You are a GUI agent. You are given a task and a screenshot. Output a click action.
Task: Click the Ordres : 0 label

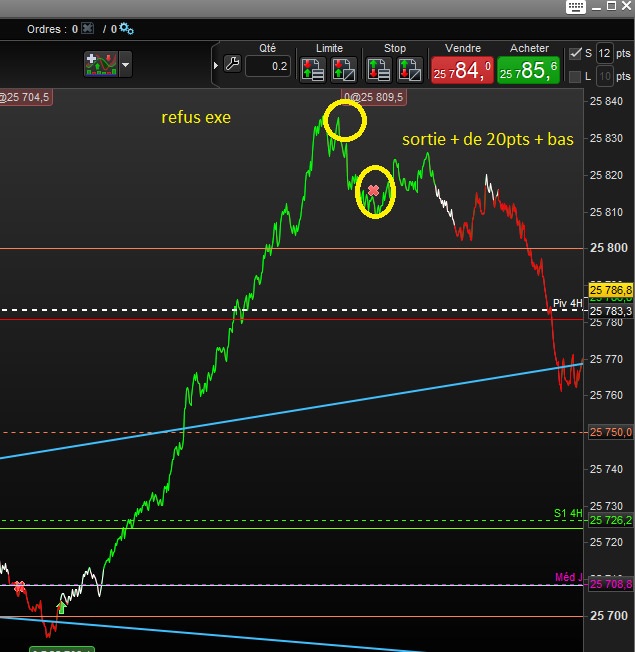52,29
